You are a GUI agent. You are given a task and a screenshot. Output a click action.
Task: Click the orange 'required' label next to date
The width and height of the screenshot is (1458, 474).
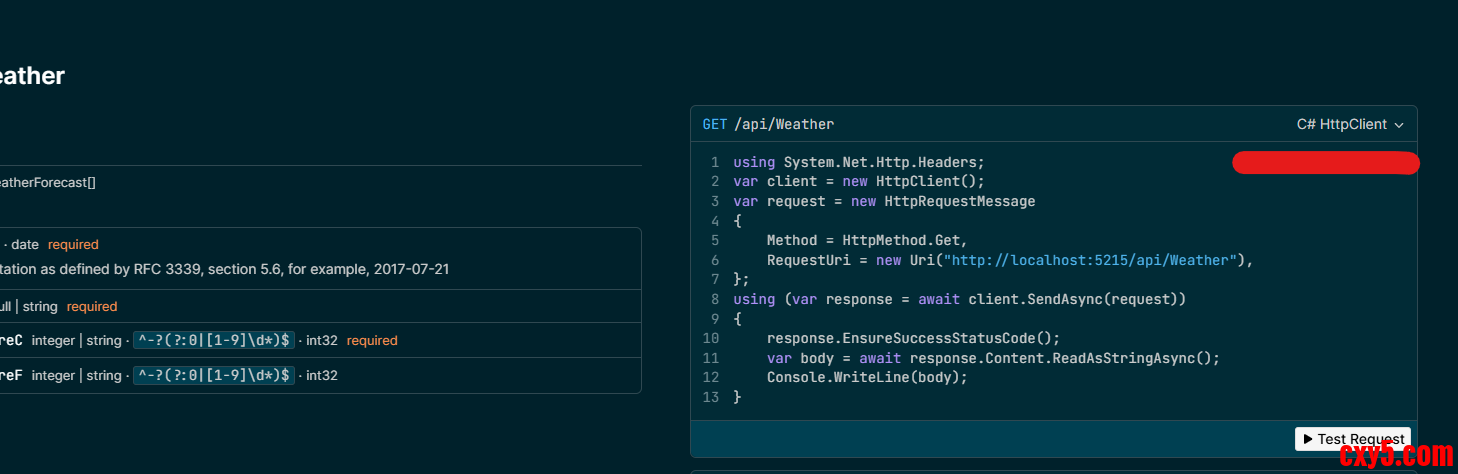coord(73,244)
